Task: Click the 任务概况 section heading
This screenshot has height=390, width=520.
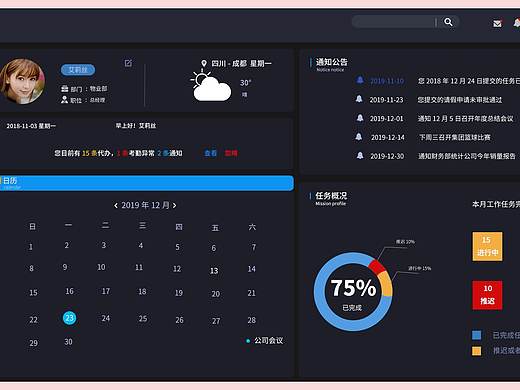Action: click(x=331, y=196)
